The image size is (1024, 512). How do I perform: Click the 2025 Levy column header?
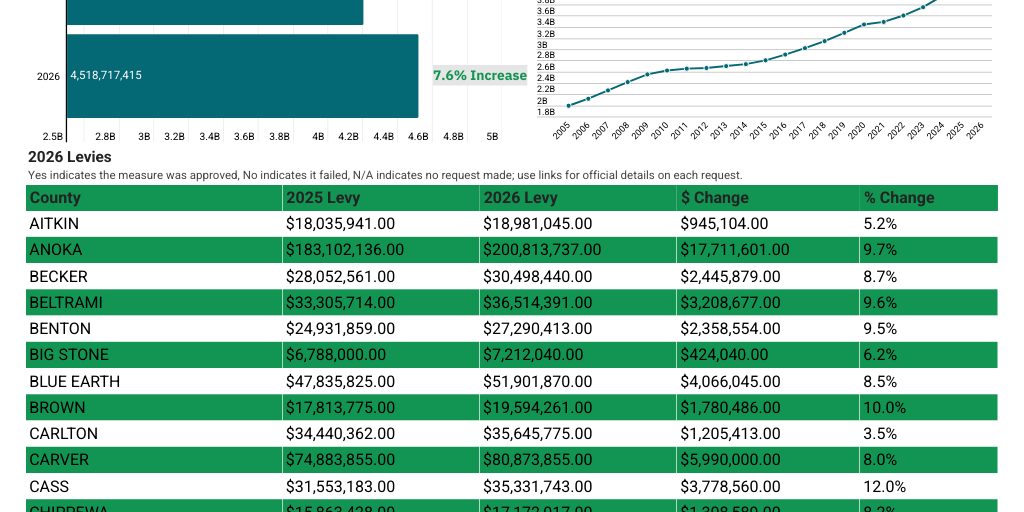click(381, 198)
